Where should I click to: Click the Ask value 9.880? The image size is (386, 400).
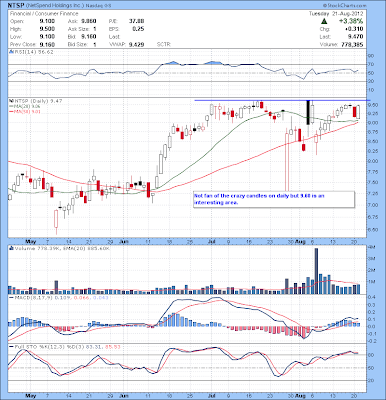tap(89, 21)
